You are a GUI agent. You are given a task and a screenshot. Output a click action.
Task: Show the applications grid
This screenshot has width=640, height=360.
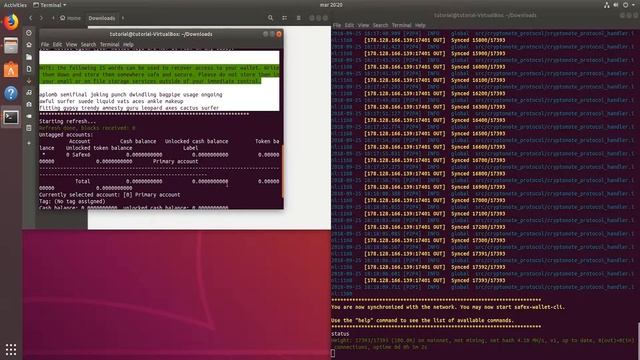[11, 349]
